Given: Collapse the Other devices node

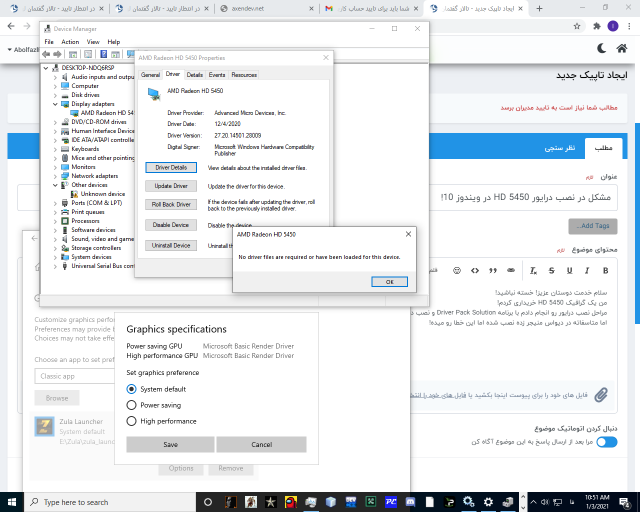Looking at the screenshot, I should pyautogui.click(x=55, y=185).
